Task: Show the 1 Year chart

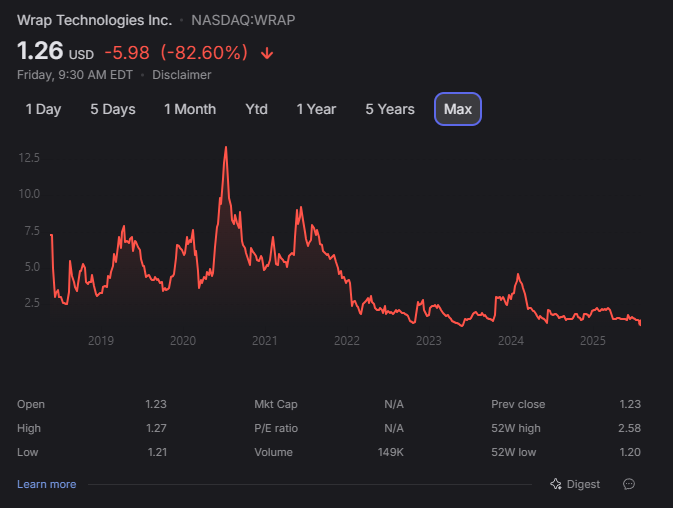Action: pyautogui.click(x=316, y=109)
